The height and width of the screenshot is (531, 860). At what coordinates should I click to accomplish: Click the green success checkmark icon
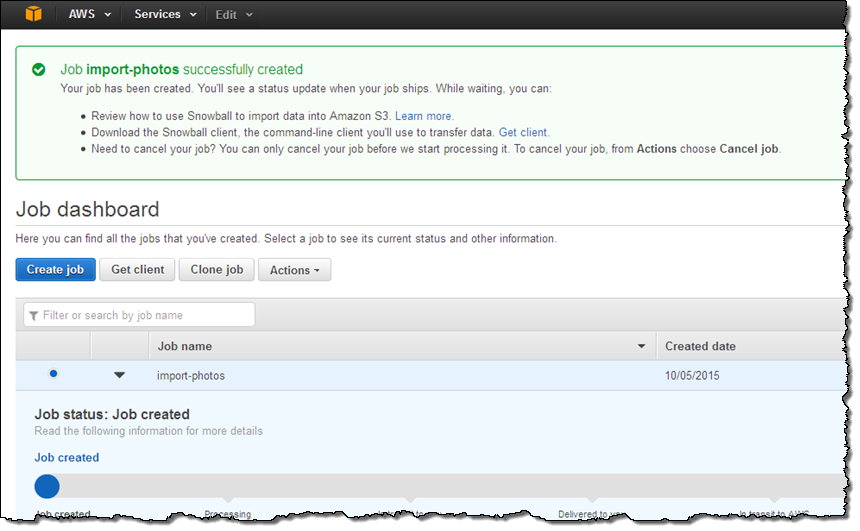point(38,70)
